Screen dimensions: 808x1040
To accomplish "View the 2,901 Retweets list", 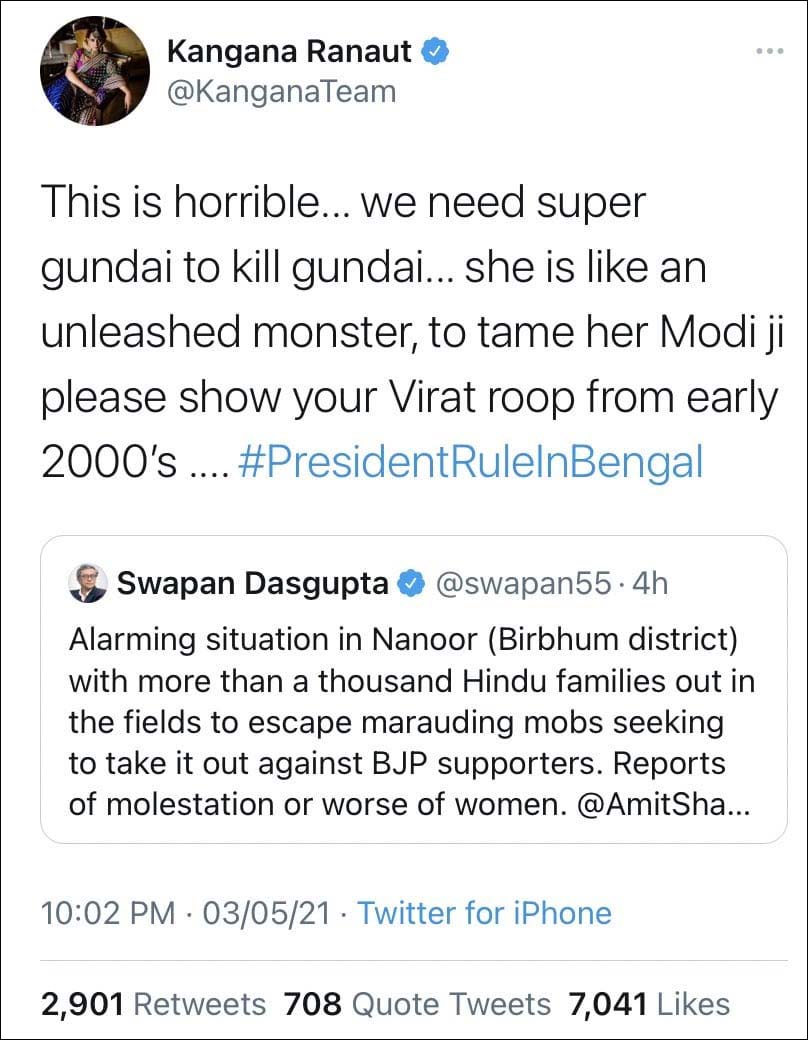I will point(153,1003).
